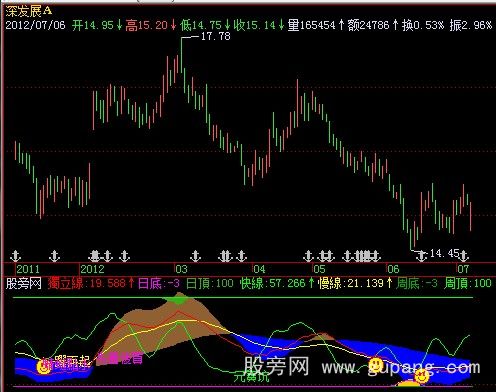Viewport: 496px width, 392px height.
Task: Click anchor marker between 2011 and 2012 labels
Action: [x=55, y=256]
